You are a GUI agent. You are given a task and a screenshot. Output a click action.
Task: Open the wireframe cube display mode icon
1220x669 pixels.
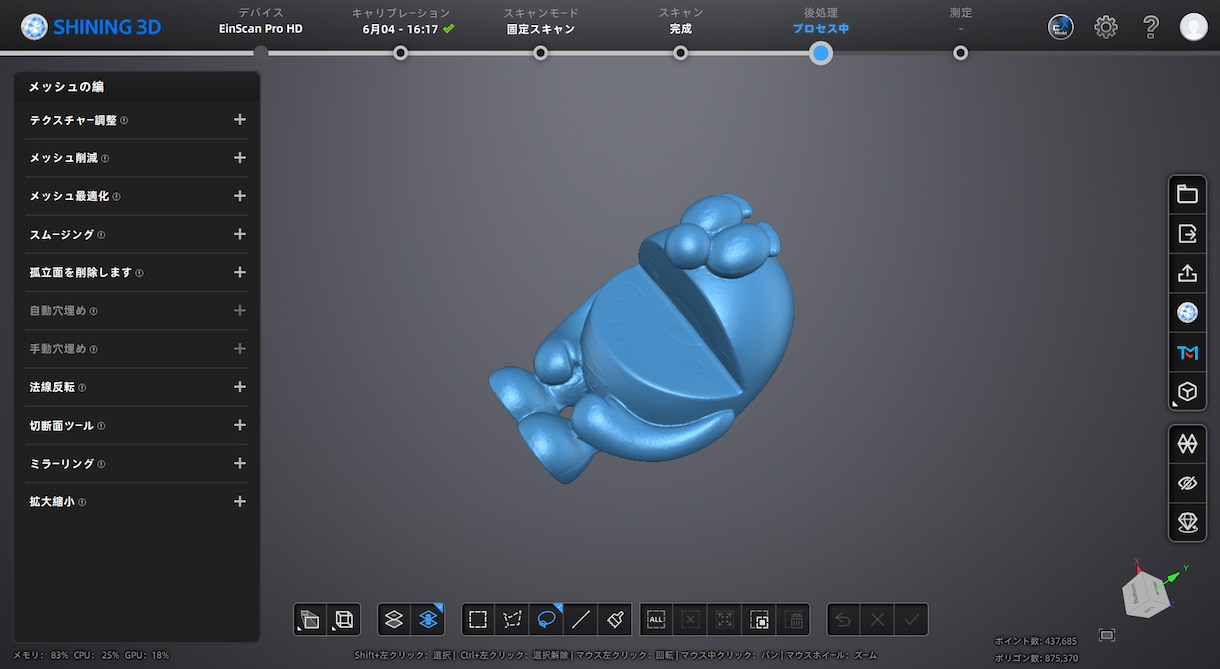tap(344, 620)
